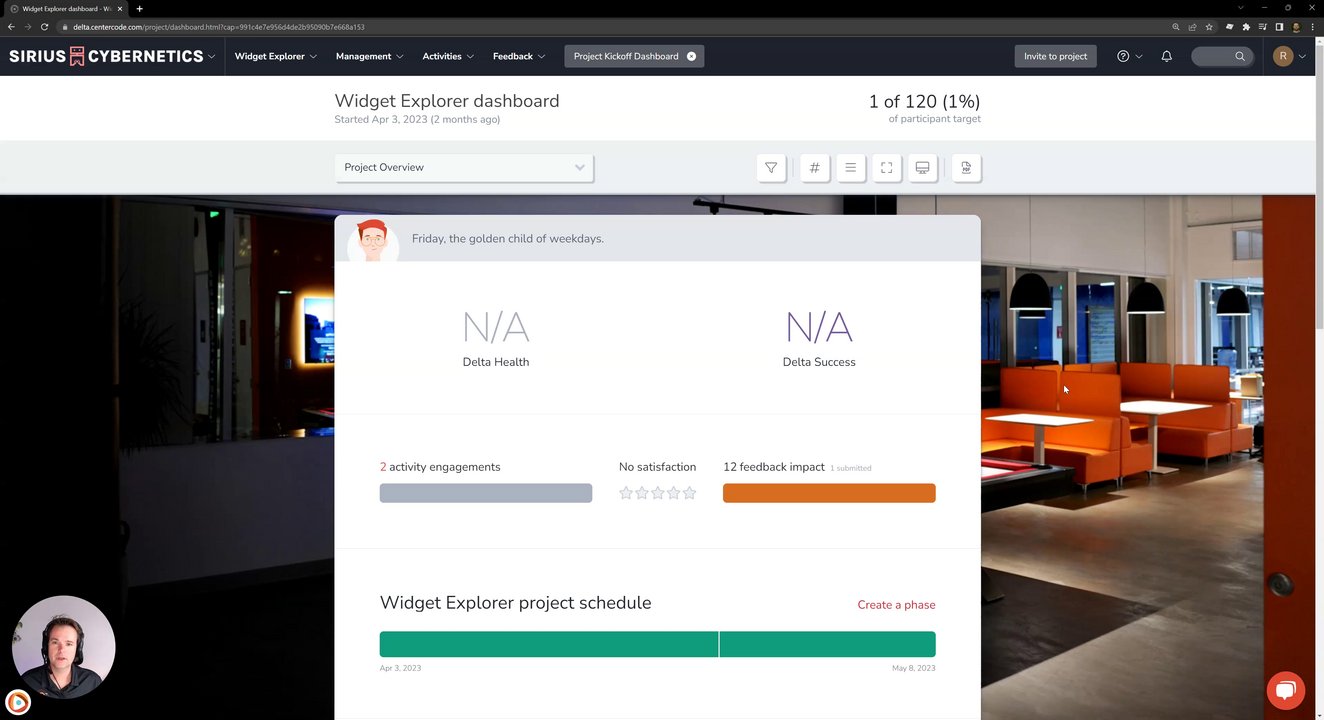
Task: Switch to list layout icon
Action: pos(850,168)
